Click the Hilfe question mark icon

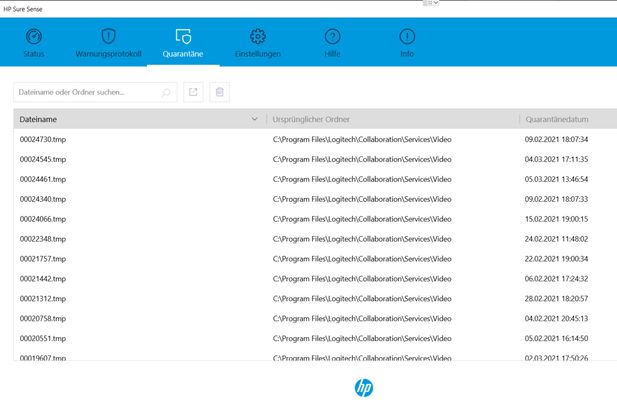pyautogui.click(x=333, y=37)
